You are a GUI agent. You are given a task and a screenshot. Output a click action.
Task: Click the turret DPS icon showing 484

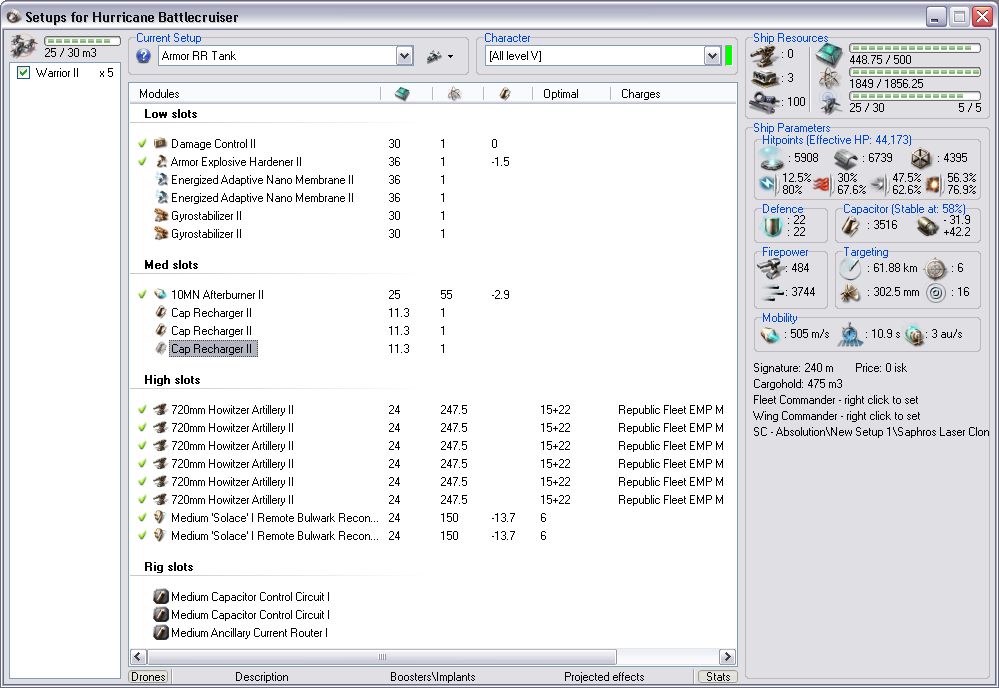[x=772, y=268]
